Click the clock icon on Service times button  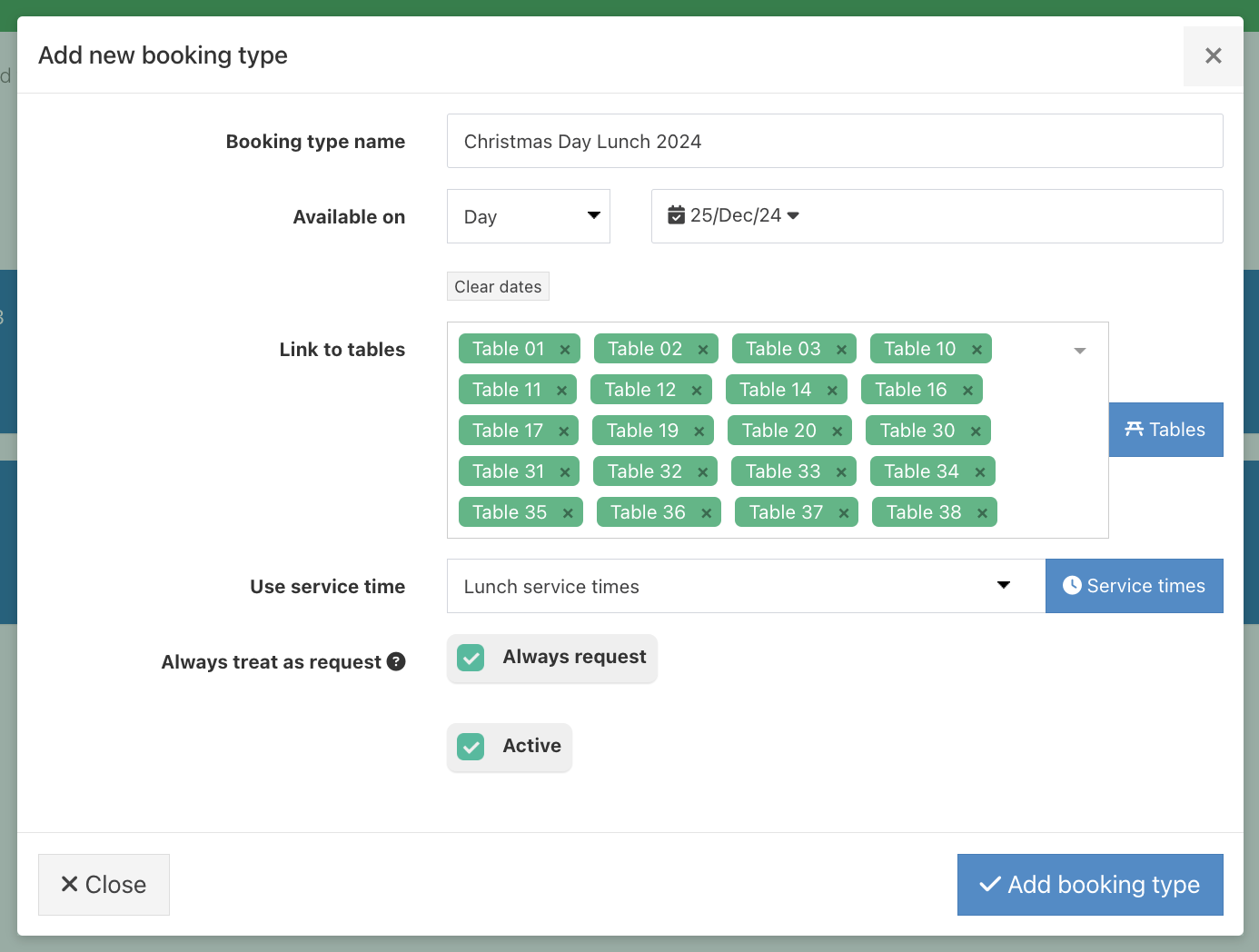point(1073,585)
